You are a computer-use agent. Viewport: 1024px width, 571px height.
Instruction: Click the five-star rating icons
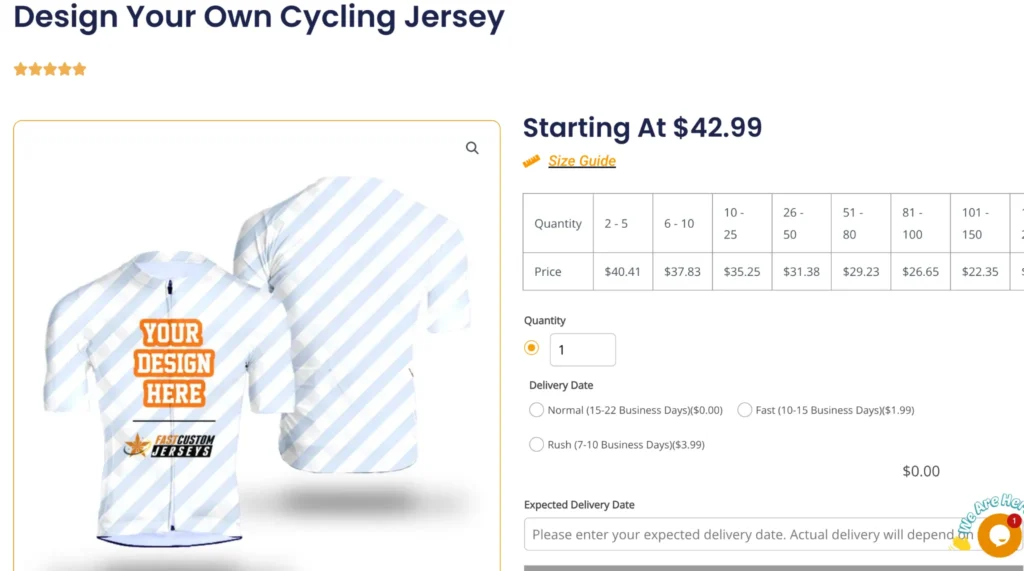(50, 70)
